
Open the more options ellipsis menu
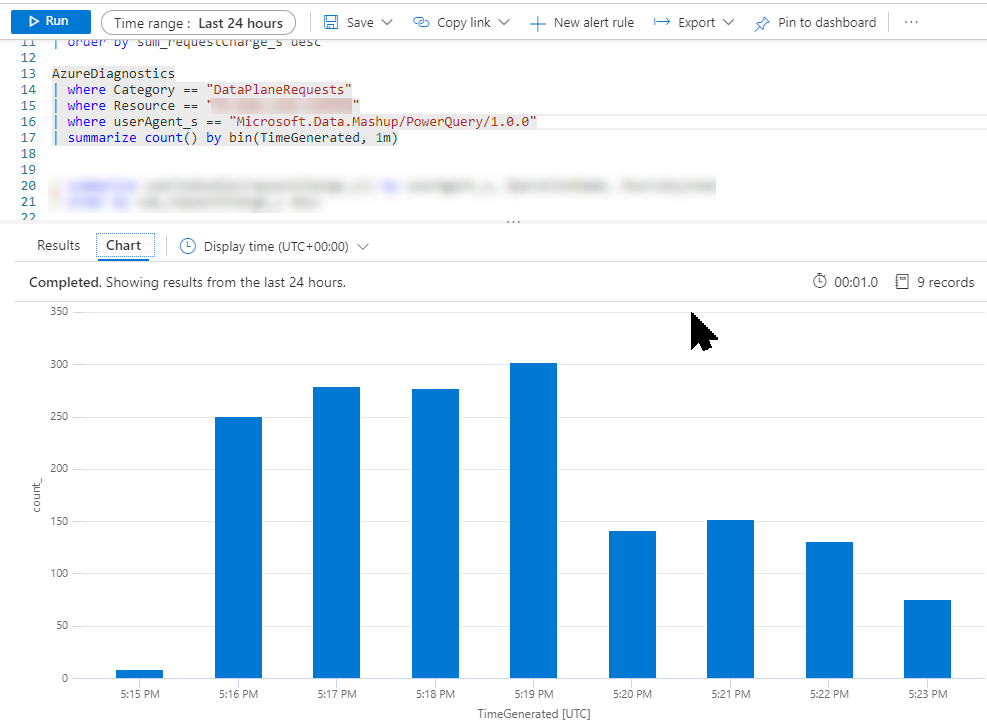coord(910,22)
